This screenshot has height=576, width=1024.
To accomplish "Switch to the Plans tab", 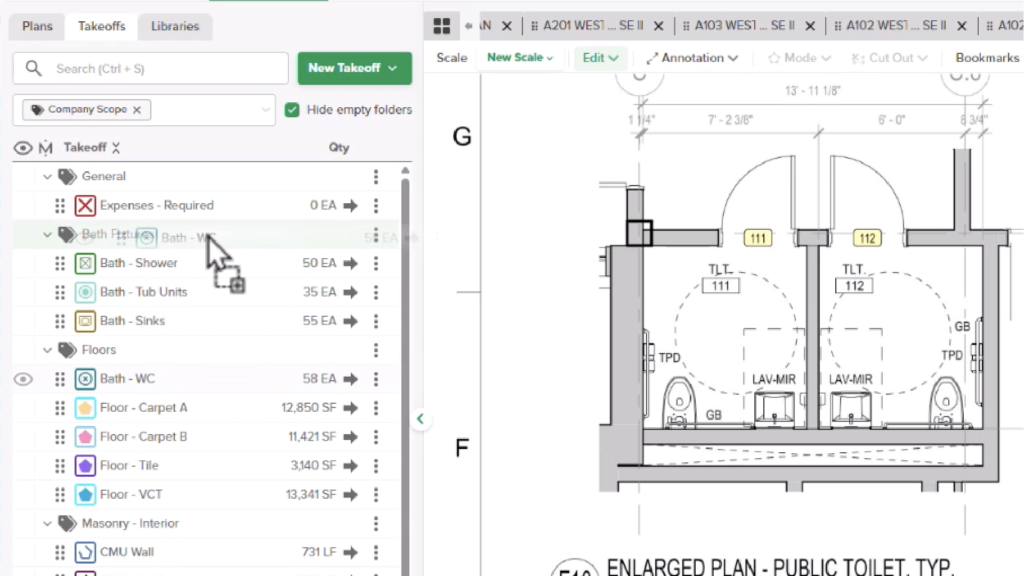I will (x=36, y=26).
